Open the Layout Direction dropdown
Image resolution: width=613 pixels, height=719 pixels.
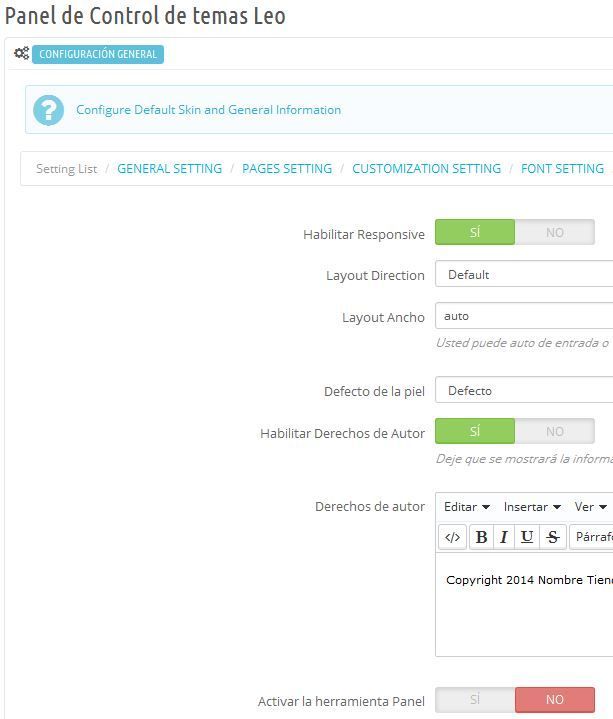[x=524, y=274]
